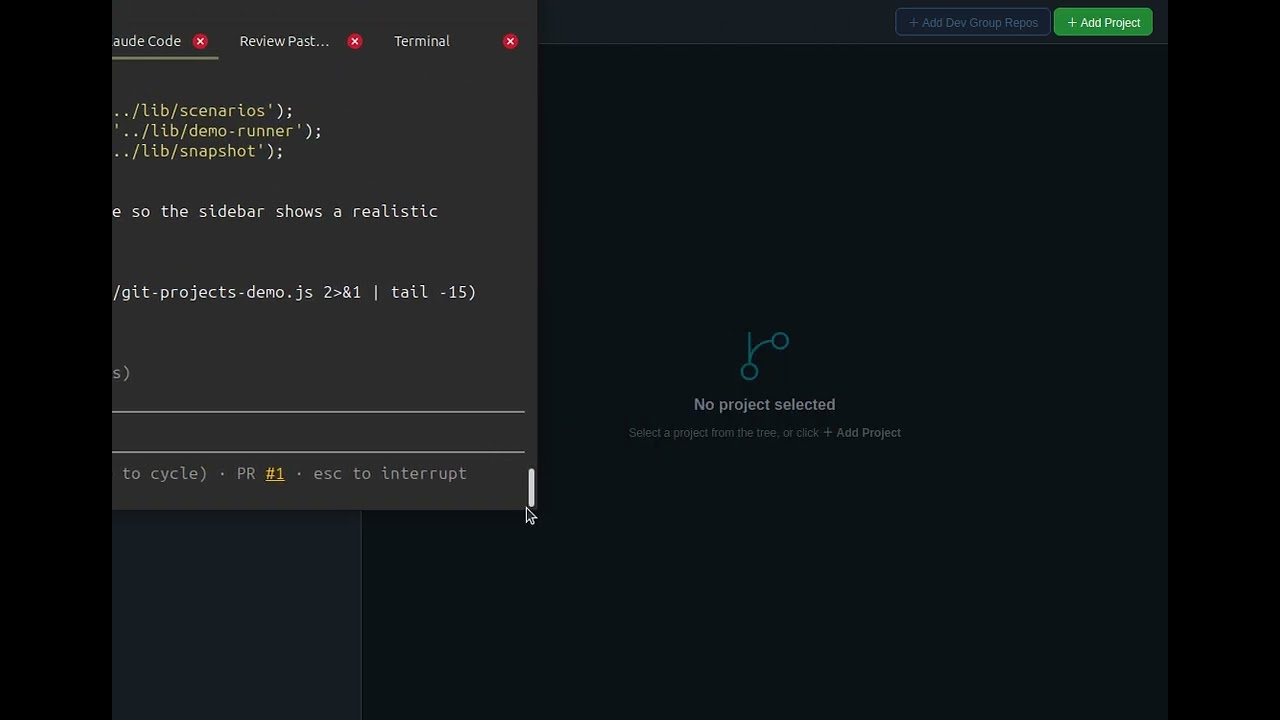
Task: Click the terminal prompt input line
Action: pos(318,432)
